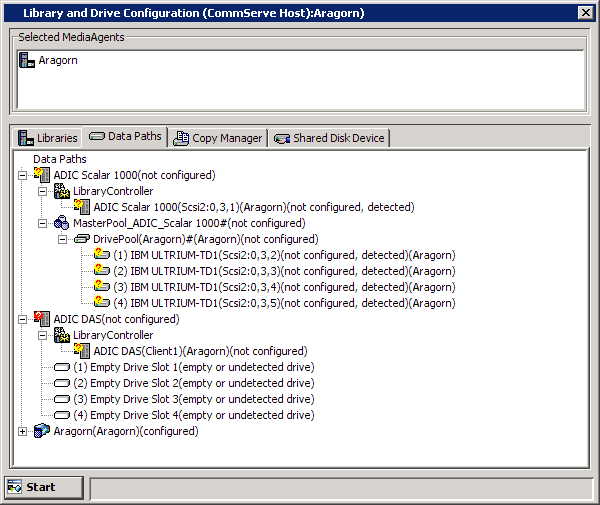Image resolution: width=600 pixels, height=505 pixels.
Task: Click the ADIC Scalar 1000 library icon
Action: tap(42, 175)
